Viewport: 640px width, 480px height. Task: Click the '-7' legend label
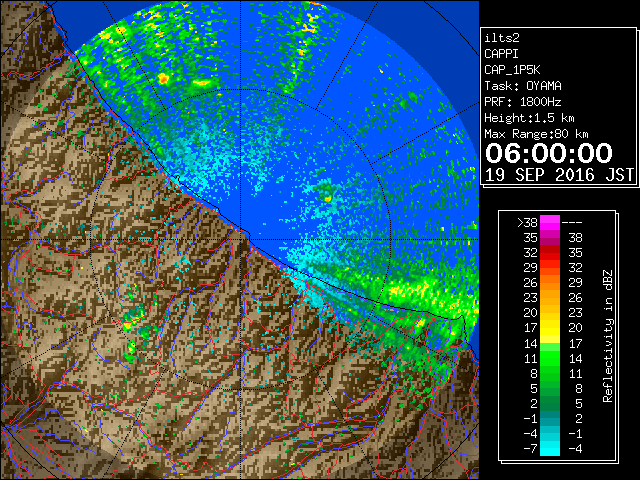(530, 449)
